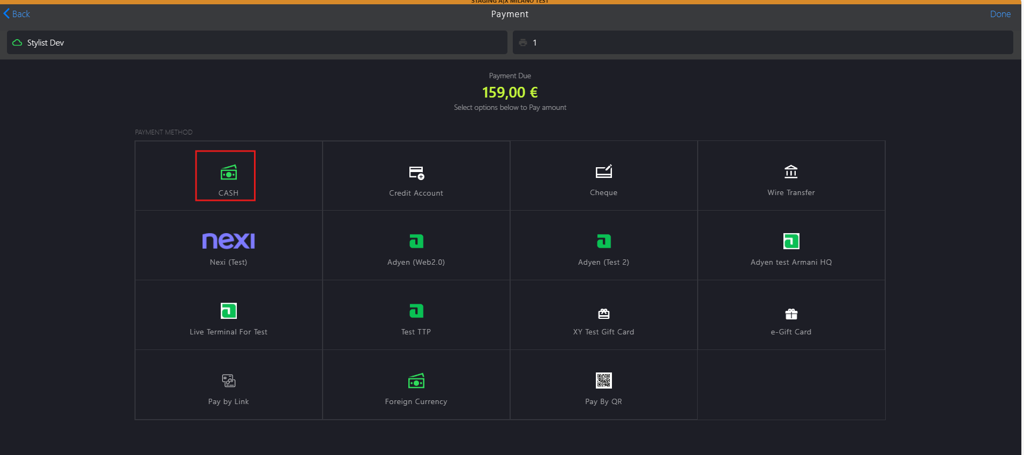
Task: Click the Adyen test Armani HQ label
Action: 791,262
